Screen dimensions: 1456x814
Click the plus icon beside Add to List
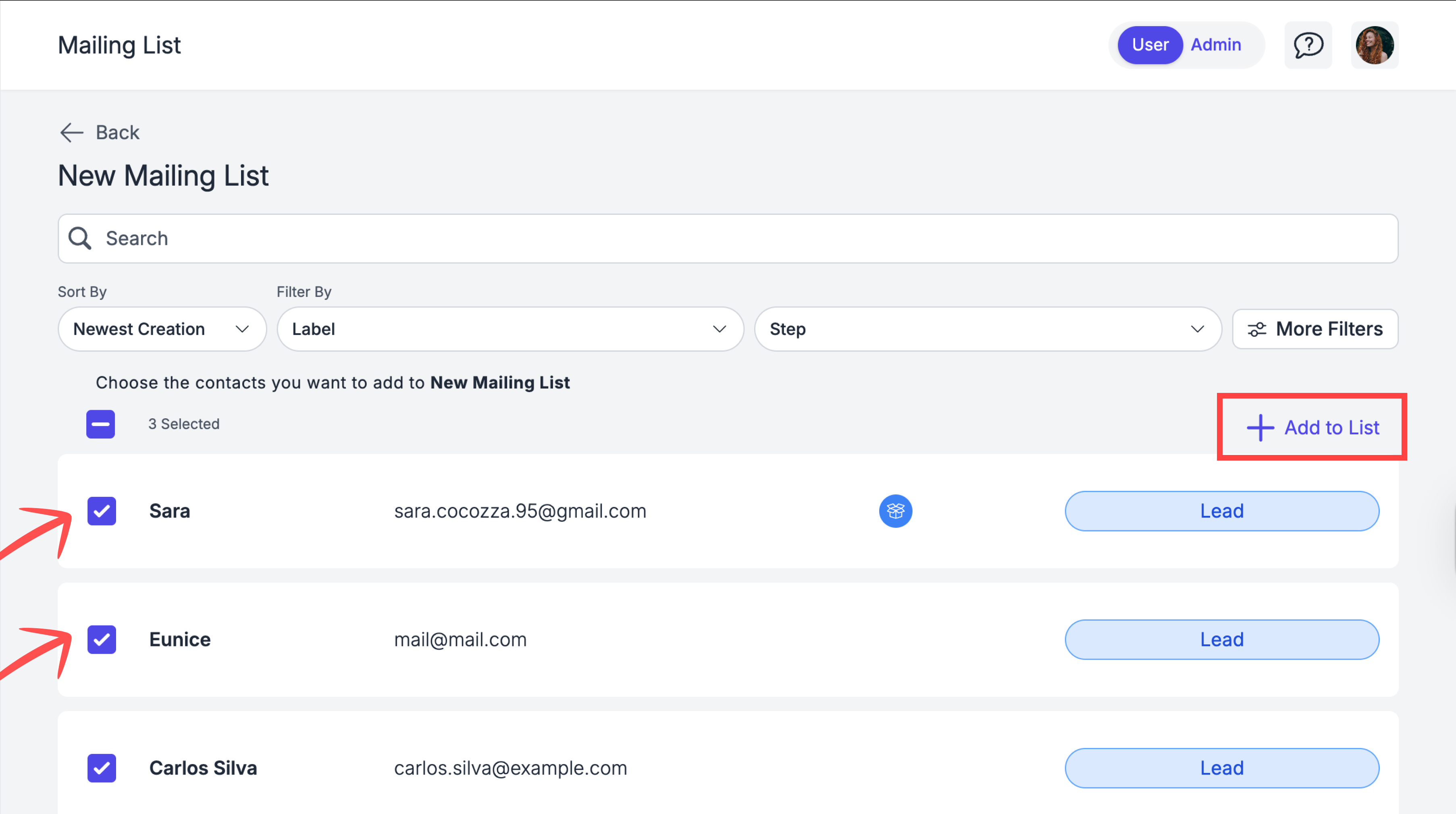pyautogui.click(x=1260, y=428)
